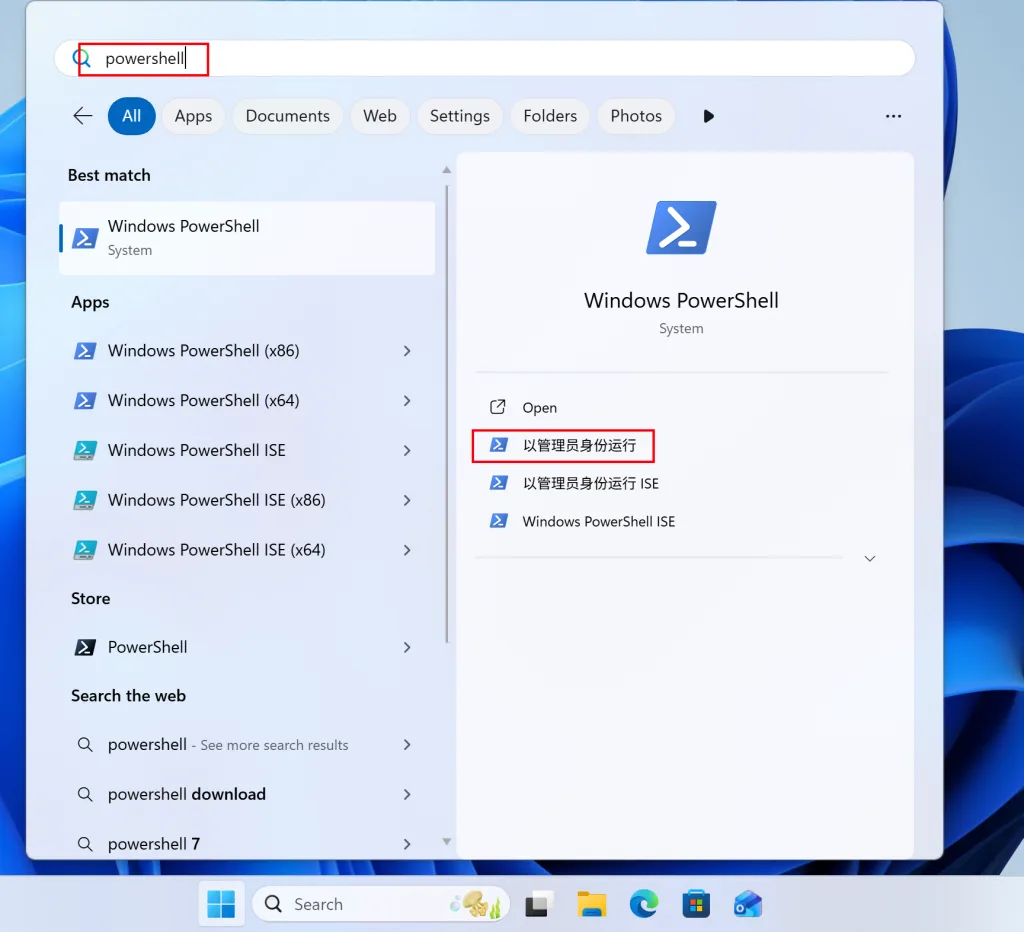Click 'powershell - See more search results'

pyautogui.click(x=228, y=744)
